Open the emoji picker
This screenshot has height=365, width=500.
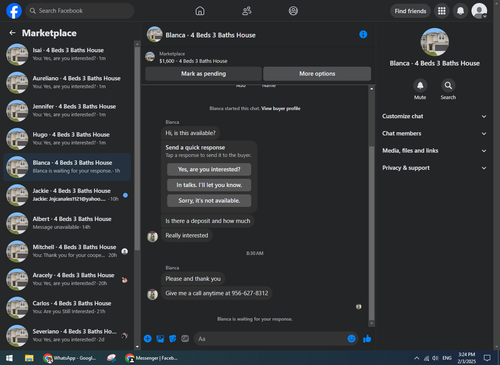[x=351, y=339]
